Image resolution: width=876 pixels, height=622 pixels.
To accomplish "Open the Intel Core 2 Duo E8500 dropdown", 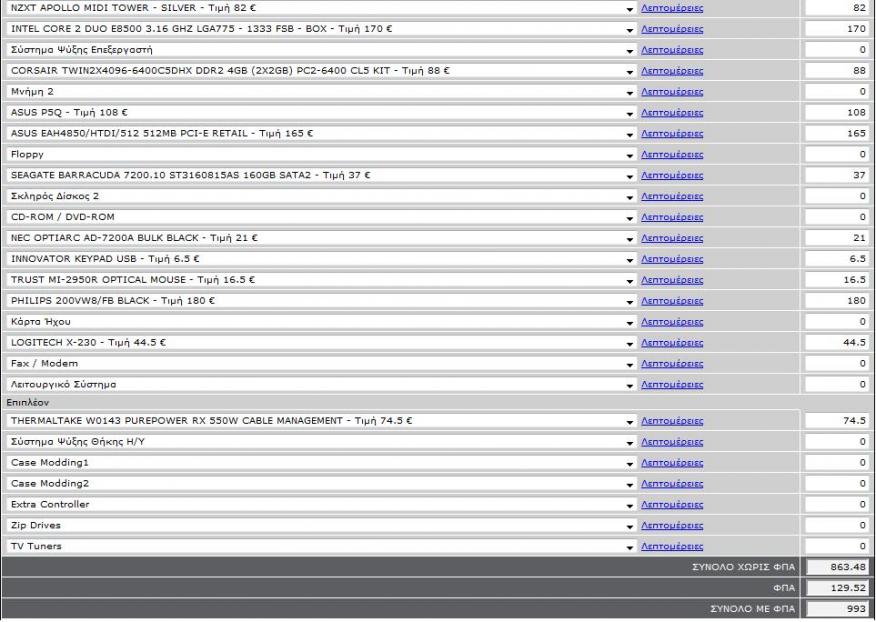I will 320,29.
